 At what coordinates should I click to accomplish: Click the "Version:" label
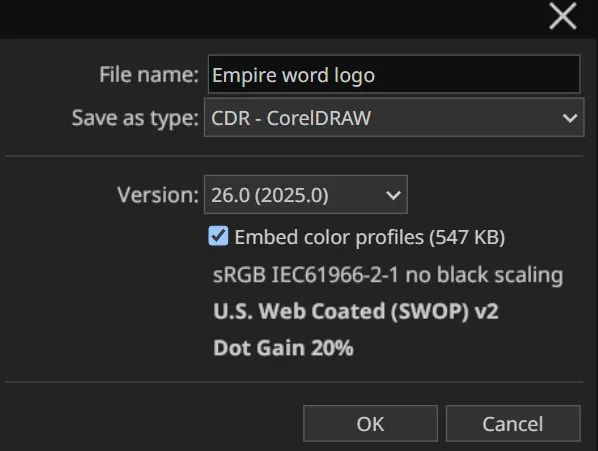point(158,195)
